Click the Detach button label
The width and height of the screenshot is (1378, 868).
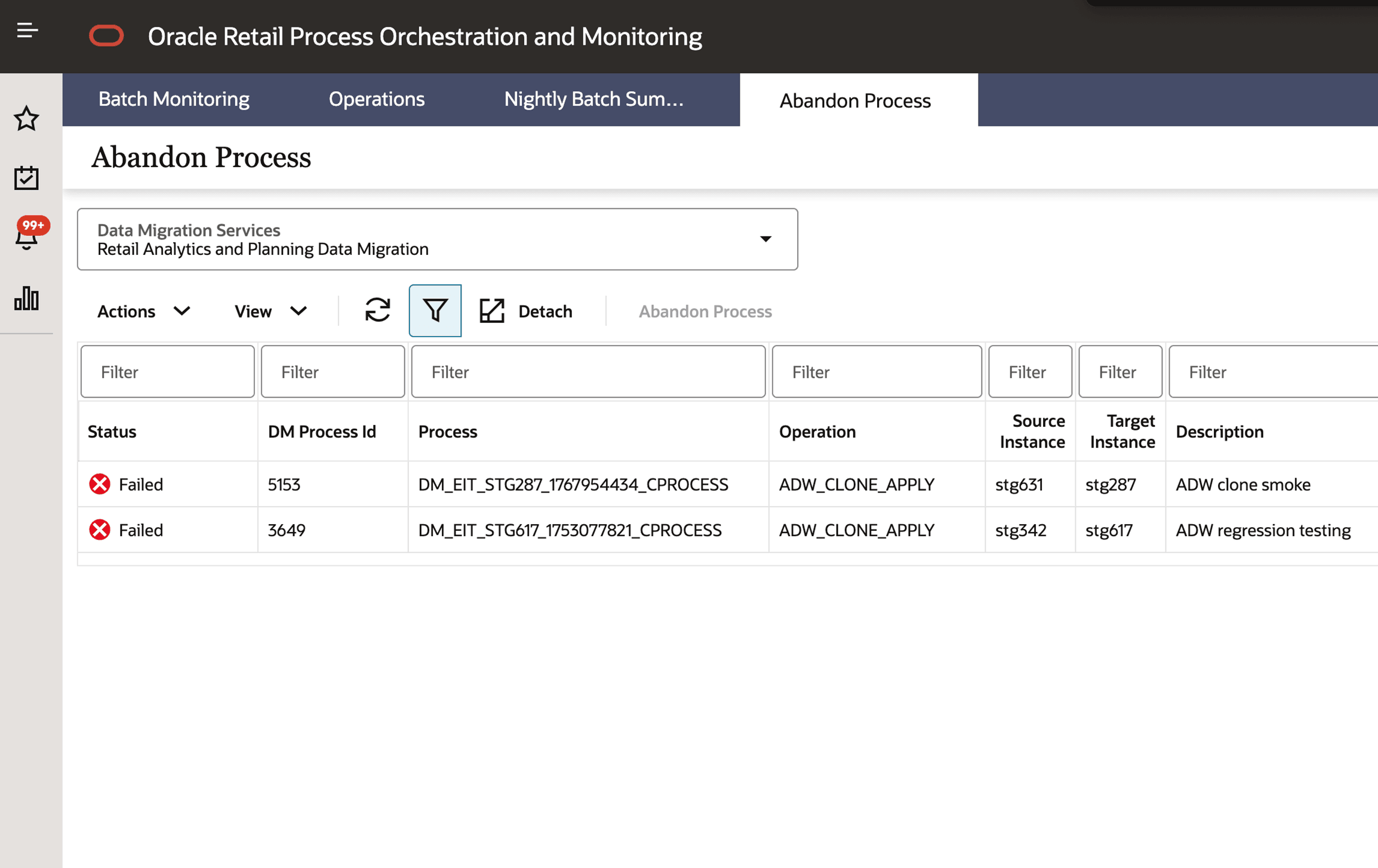tap(545, 310)
